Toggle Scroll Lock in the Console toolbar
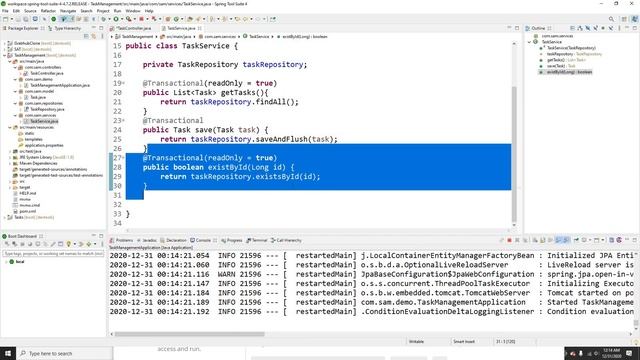The width and height of the screenshot is (640, 360). pos(543,240)
